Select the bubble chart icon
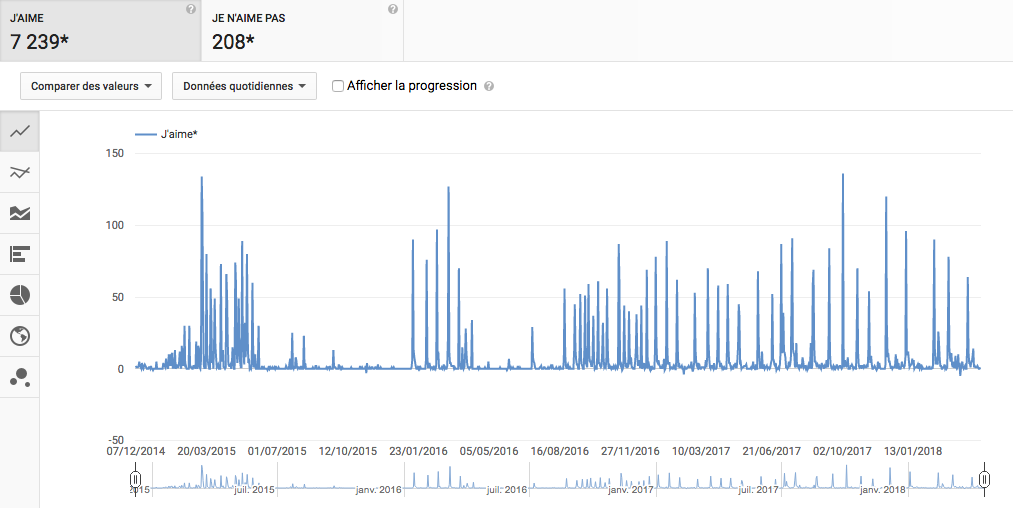The image size is (1013, 508). pos(19,377)
